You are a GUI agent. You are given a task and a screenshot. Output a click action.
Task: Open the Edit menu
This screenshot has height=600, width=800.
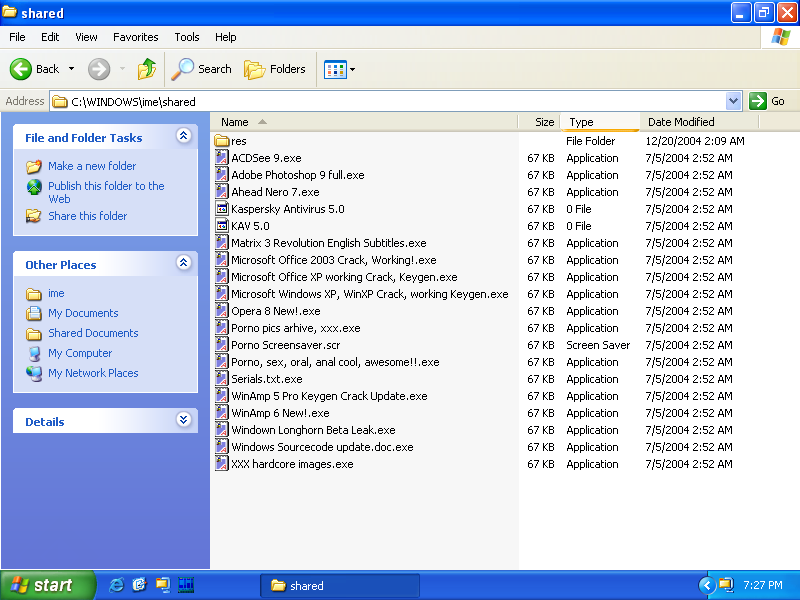(50, 37)
